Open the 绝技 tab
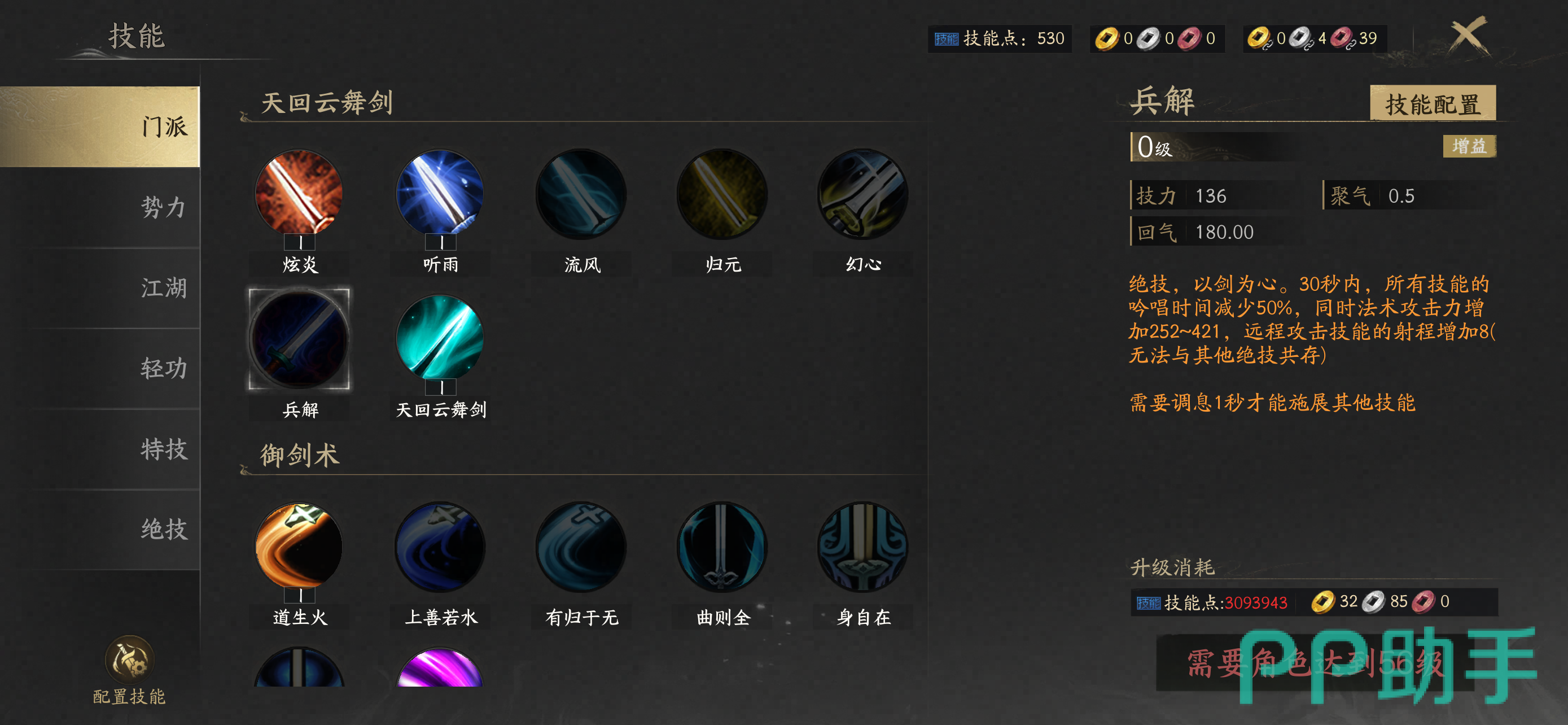1568x725 pixels. tap(100, 529)
